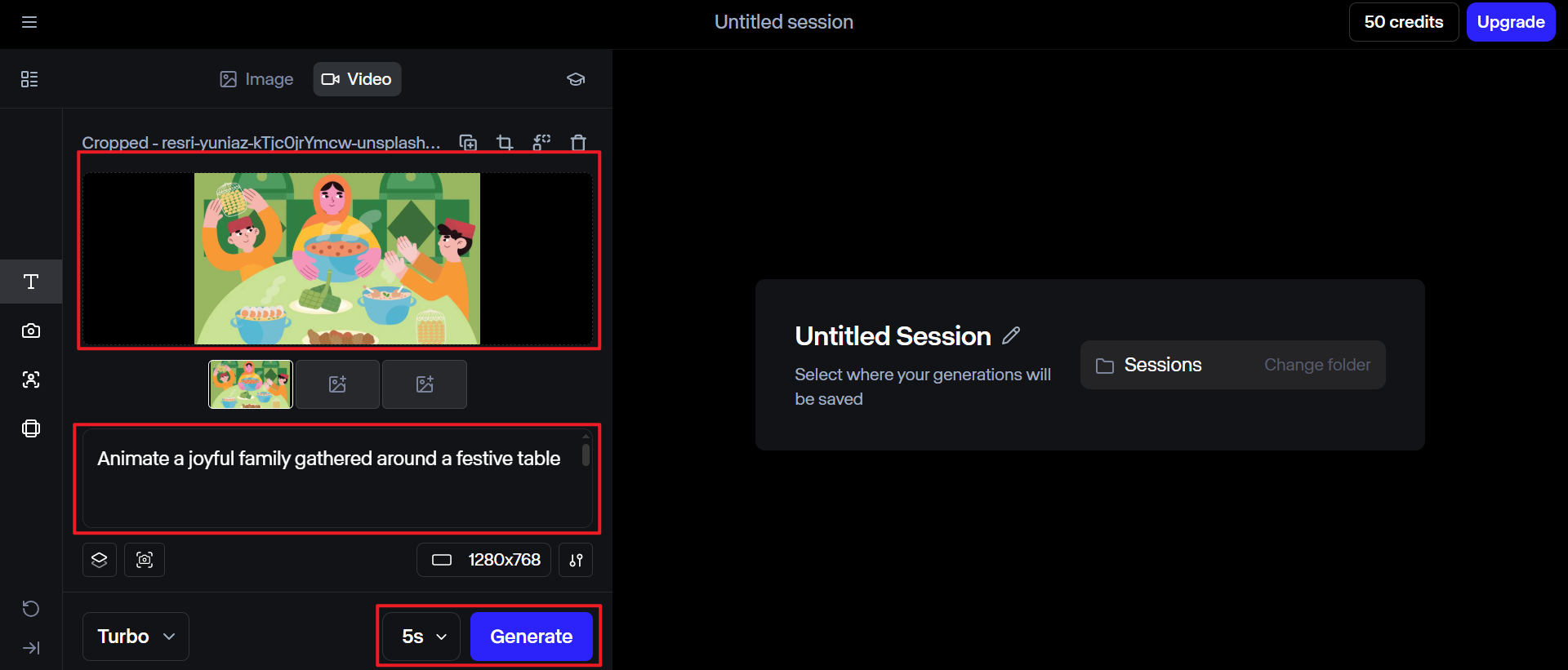1568x670 pixels.
Task: Click the trash icon to delete image
Action: click(578, 143)
